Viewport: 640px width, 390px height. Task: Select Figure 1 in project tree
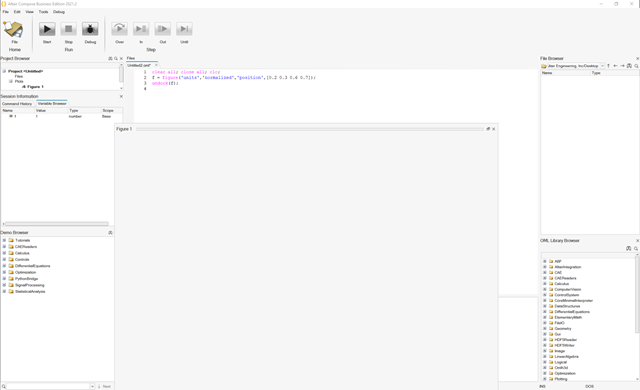point(35,87)
